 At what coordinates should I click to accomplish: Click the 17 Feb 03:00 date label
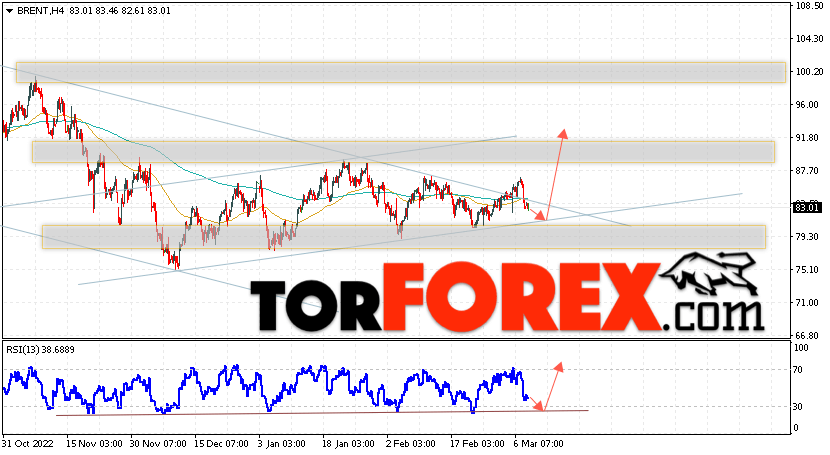pyautogui.click(x=477, y=444)
